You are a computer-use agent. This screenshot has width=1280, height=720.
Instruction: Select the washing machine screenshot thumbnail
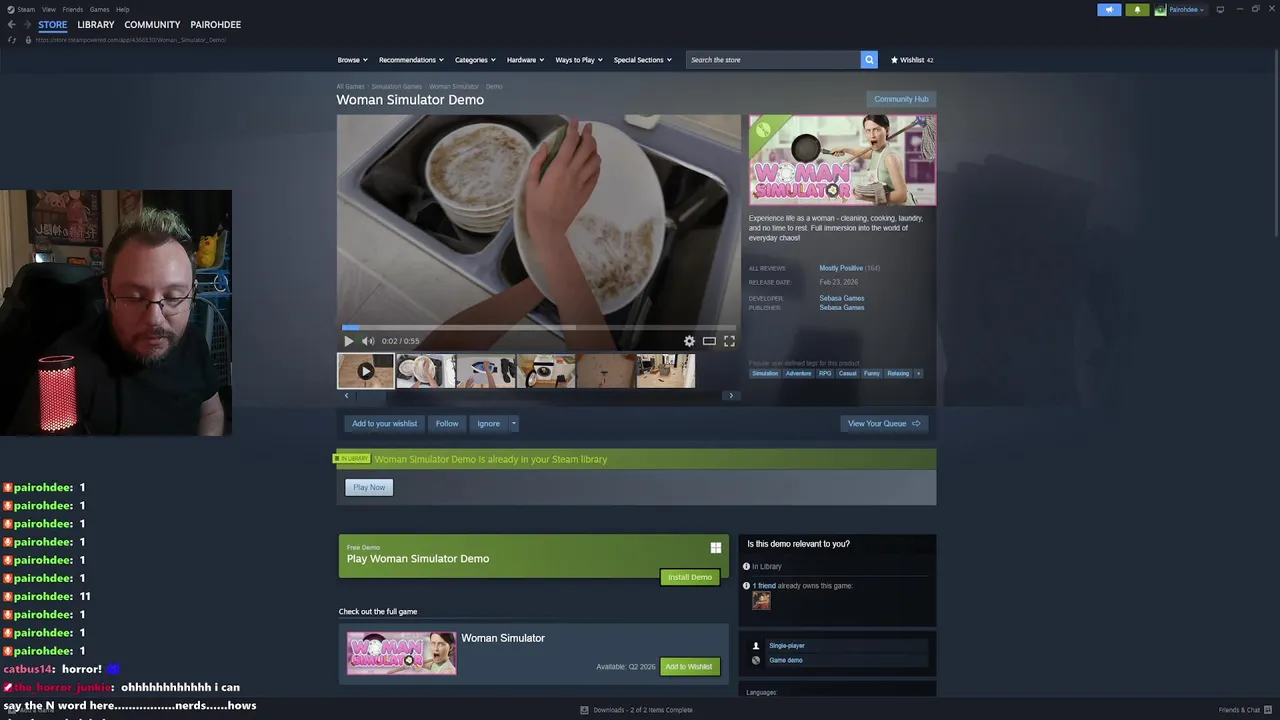[546, 371]
